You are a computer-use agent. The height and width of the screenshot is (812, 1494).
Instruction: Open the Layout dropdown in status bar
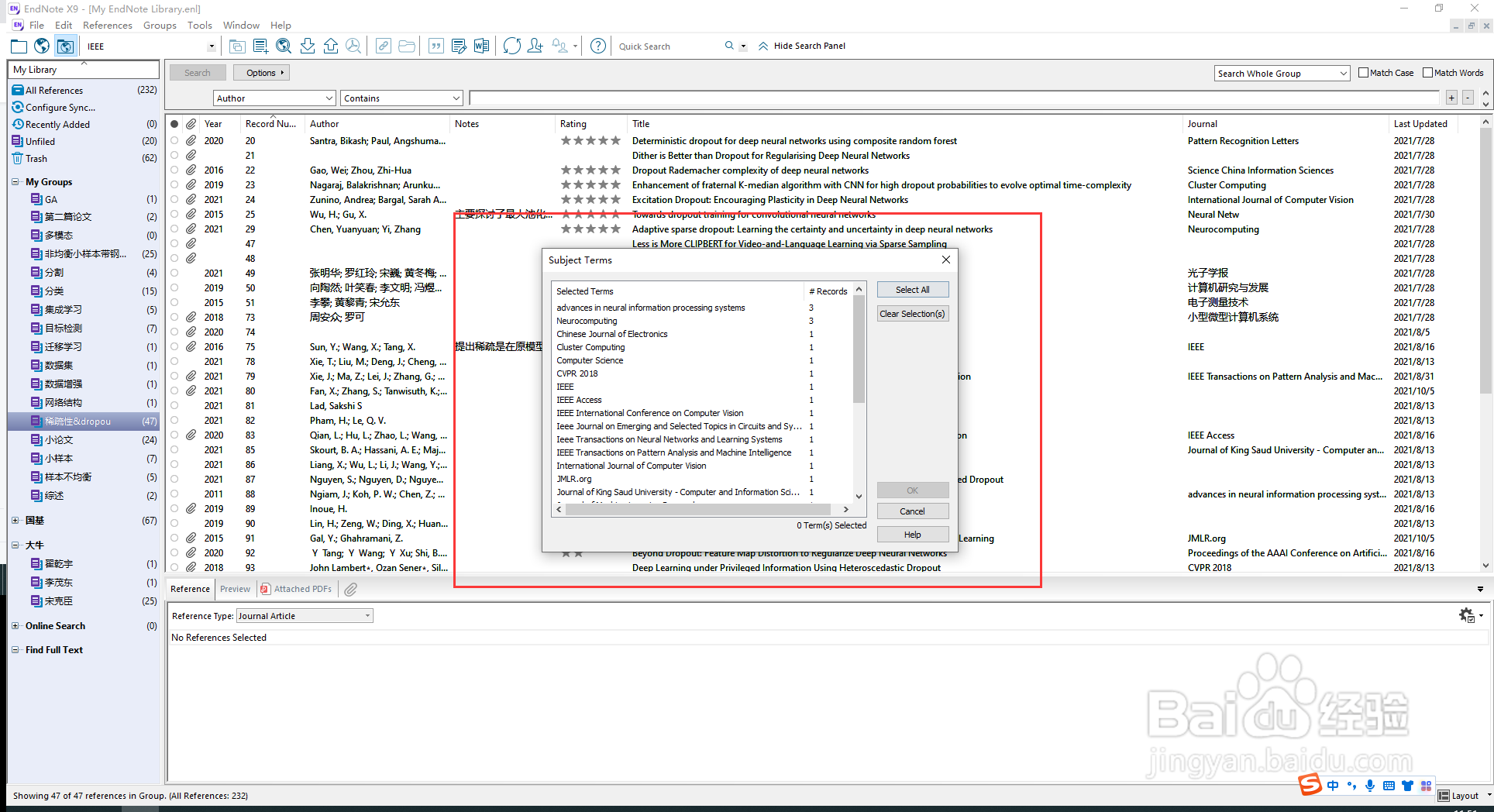tap(1465, 796)
